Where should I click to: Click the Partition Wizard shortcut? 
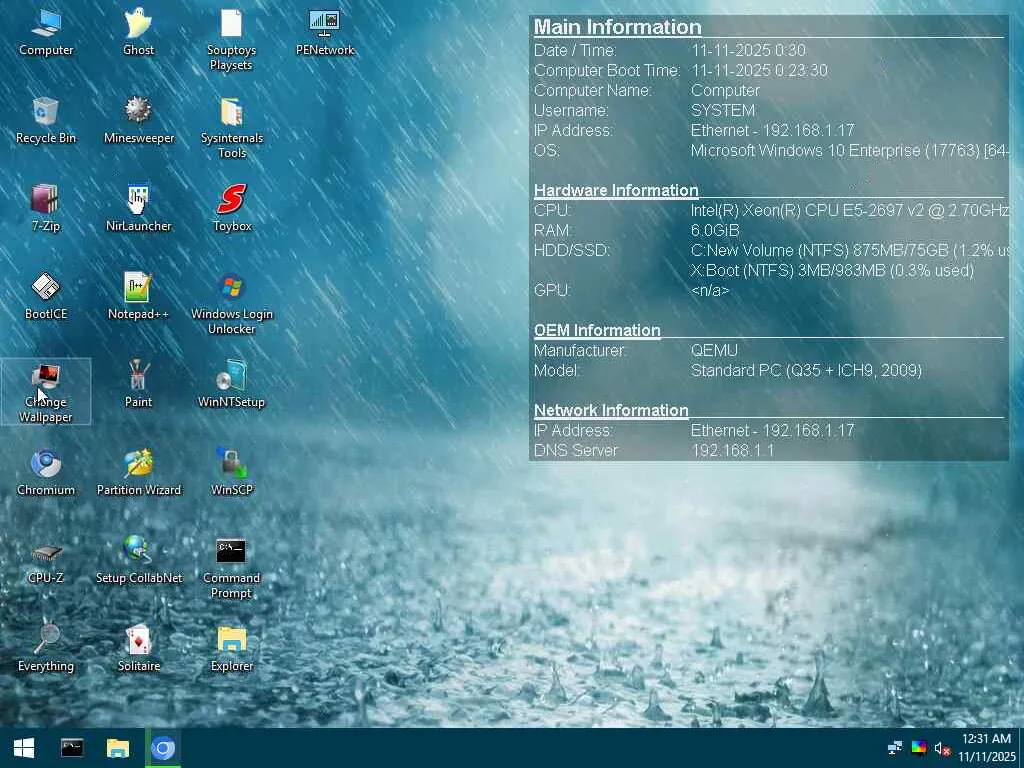138,473
